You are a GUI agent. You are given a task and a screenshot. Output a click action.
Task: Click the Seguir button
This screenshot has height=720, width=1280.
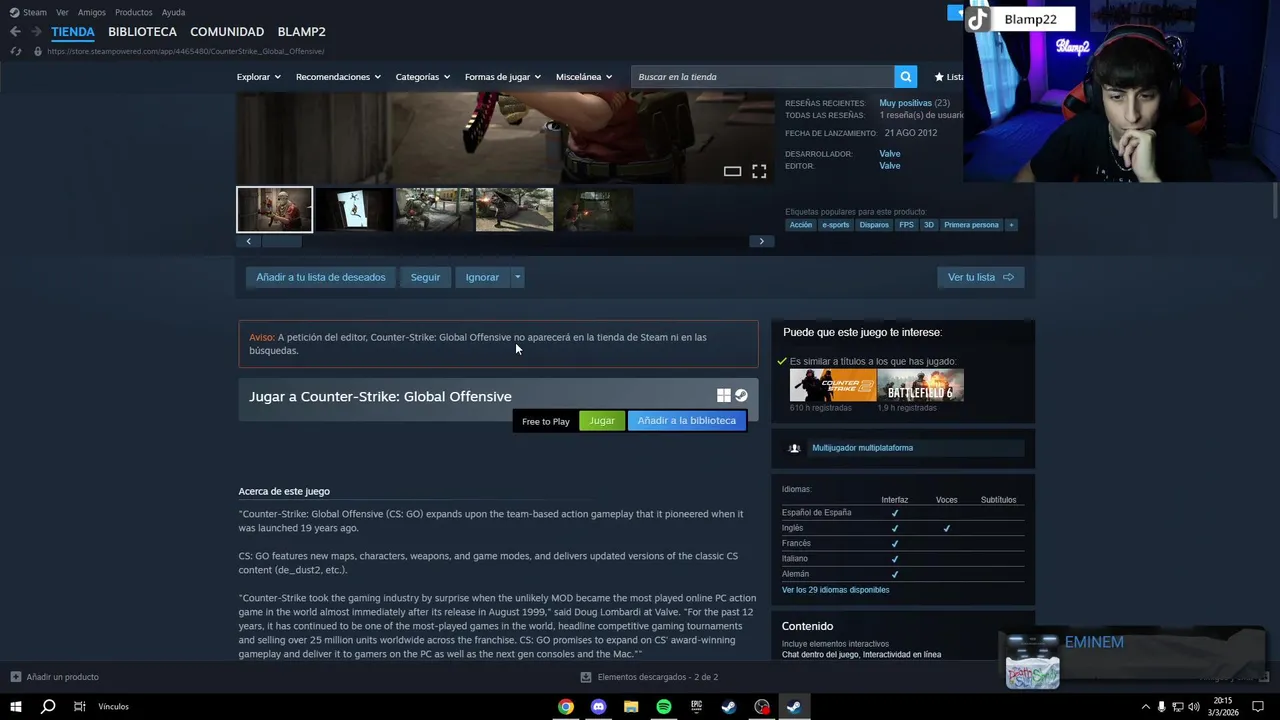coord(425,277)
